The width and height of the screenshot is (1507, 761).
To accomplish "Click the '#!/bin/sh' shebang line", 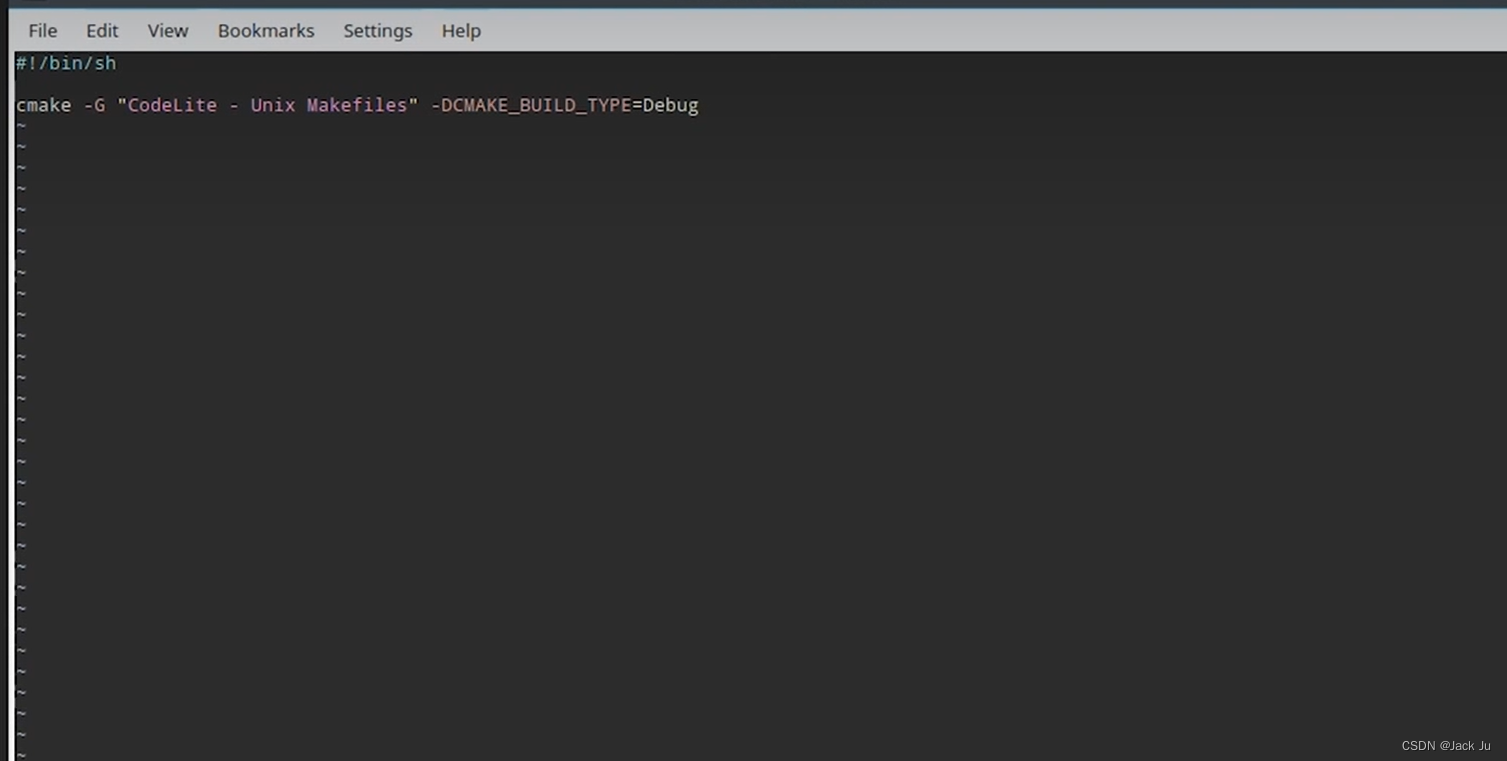I will 66,63.
